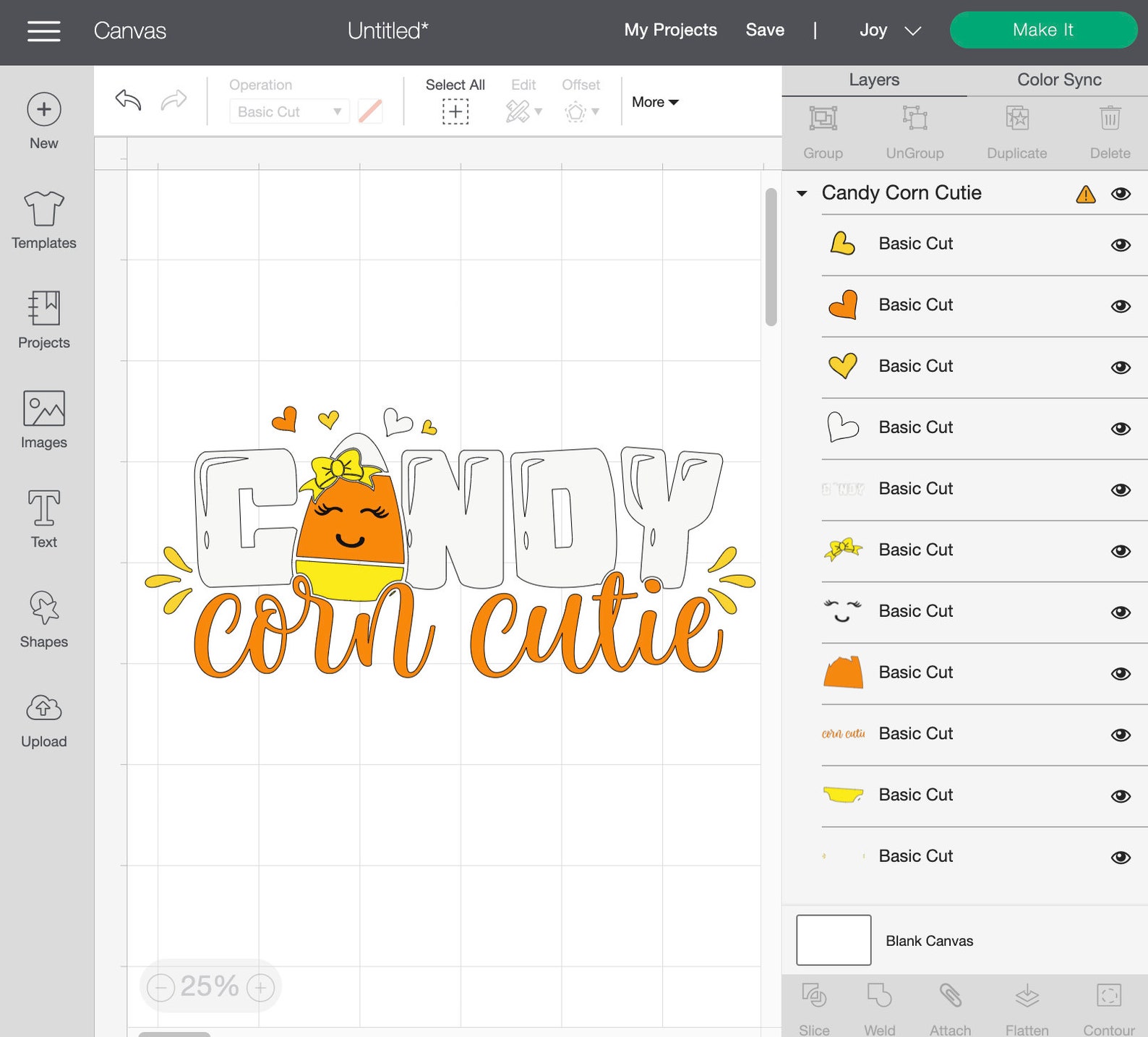Open the Joy machine selector dropdown

coord(890,30)
